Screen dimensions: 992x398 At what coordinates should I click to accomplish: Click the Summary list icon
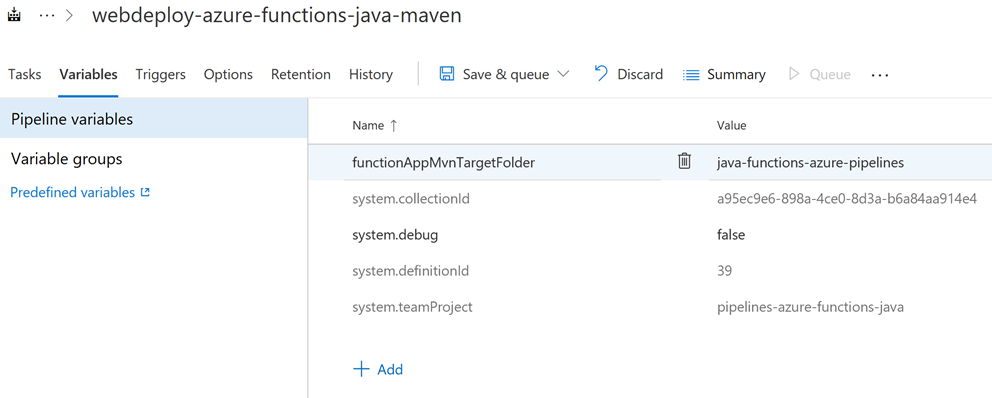click(691, 75)
